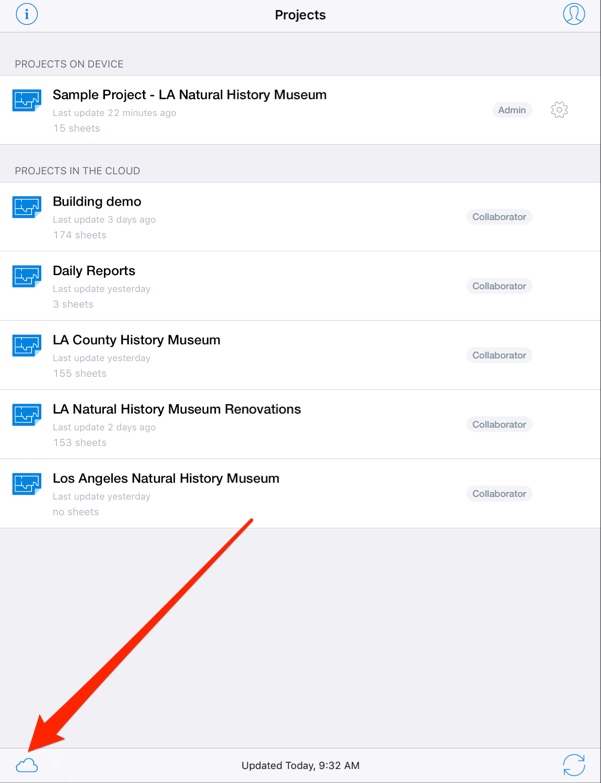This screenshot has height=783, width=601.
Task: Click LA County History Museum blueprint icon
Action: tap(26, 346)
